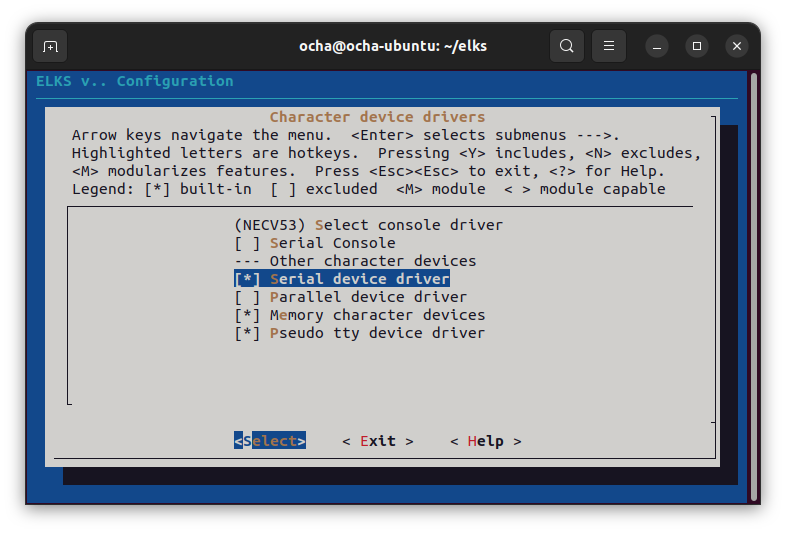Open the terminal hamburger menu

tap(609, 46)
